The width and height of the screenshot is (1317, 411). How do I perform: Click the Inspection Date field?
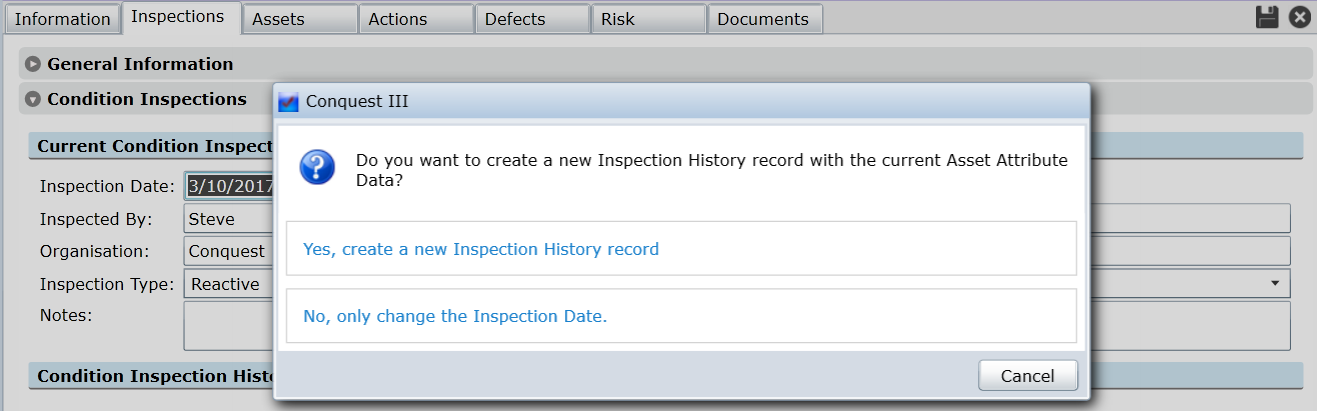pos(229,186)
